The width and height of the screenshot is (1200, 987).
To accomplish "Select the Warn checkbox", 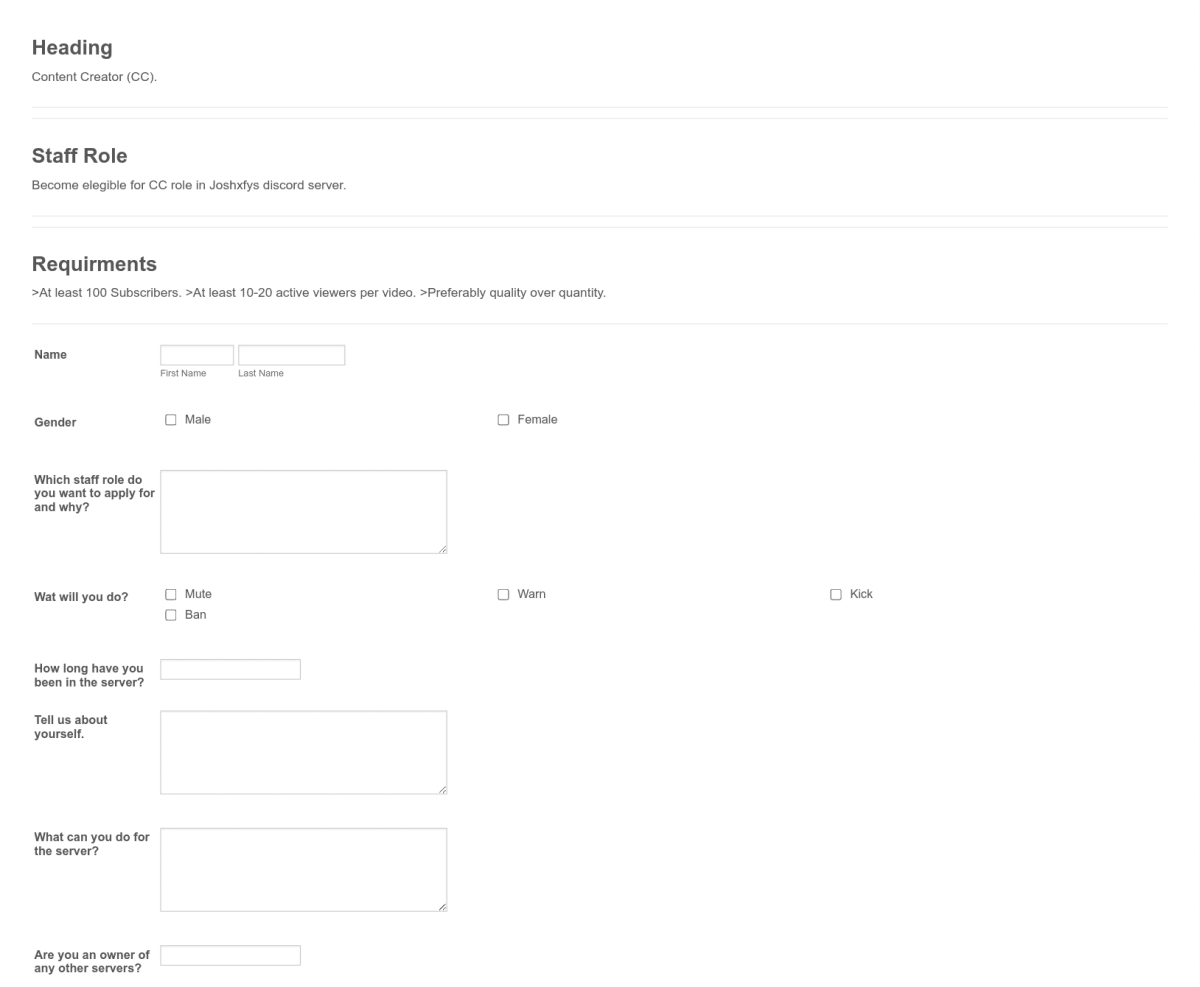I will 503,594.
